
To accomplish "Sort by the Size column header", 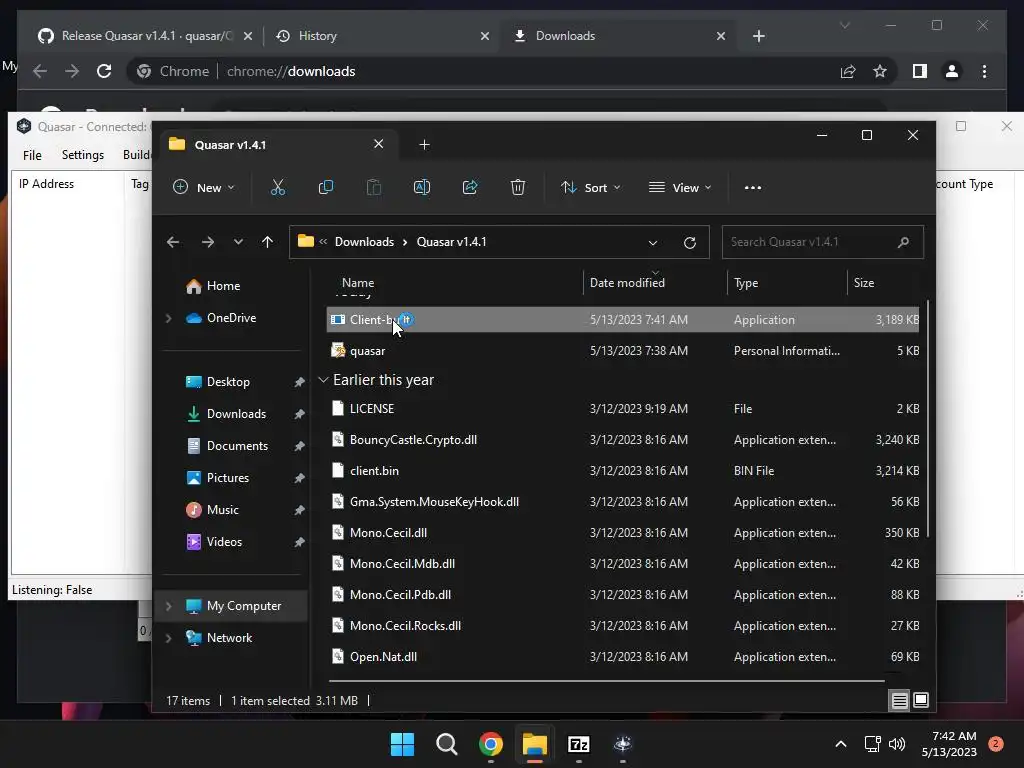I will click(863, 283).
